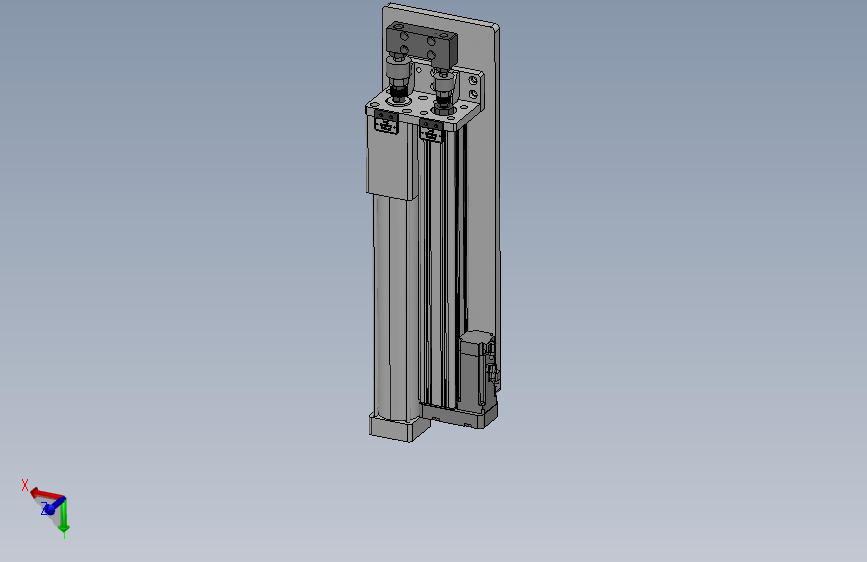Select the red X axis arrow of triad
Screen dimensions: 867x562
point(46,493)
